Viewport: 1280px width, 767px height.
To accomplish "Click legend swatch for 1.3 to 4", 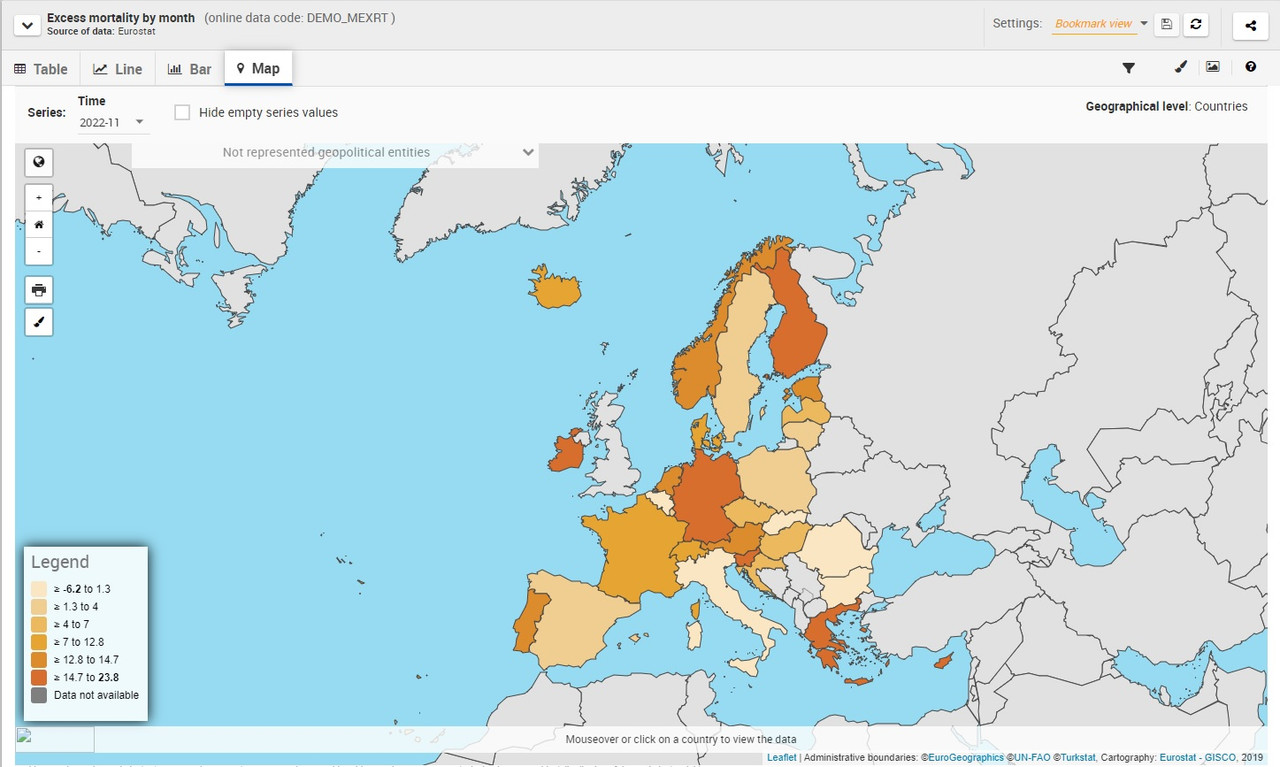I will tap(39, 607).
